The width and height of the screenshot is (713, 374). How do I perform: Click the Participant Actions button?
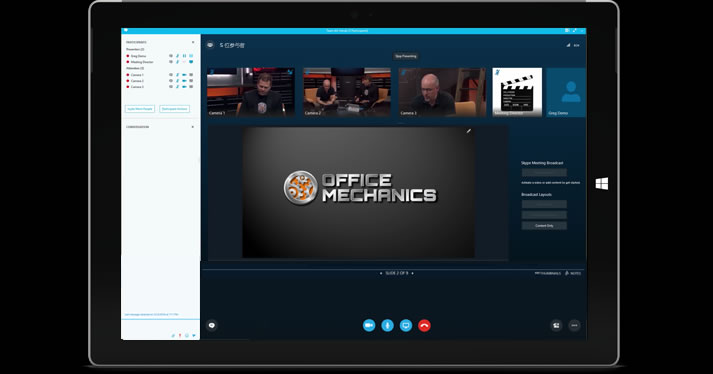(x=175, y=109)
